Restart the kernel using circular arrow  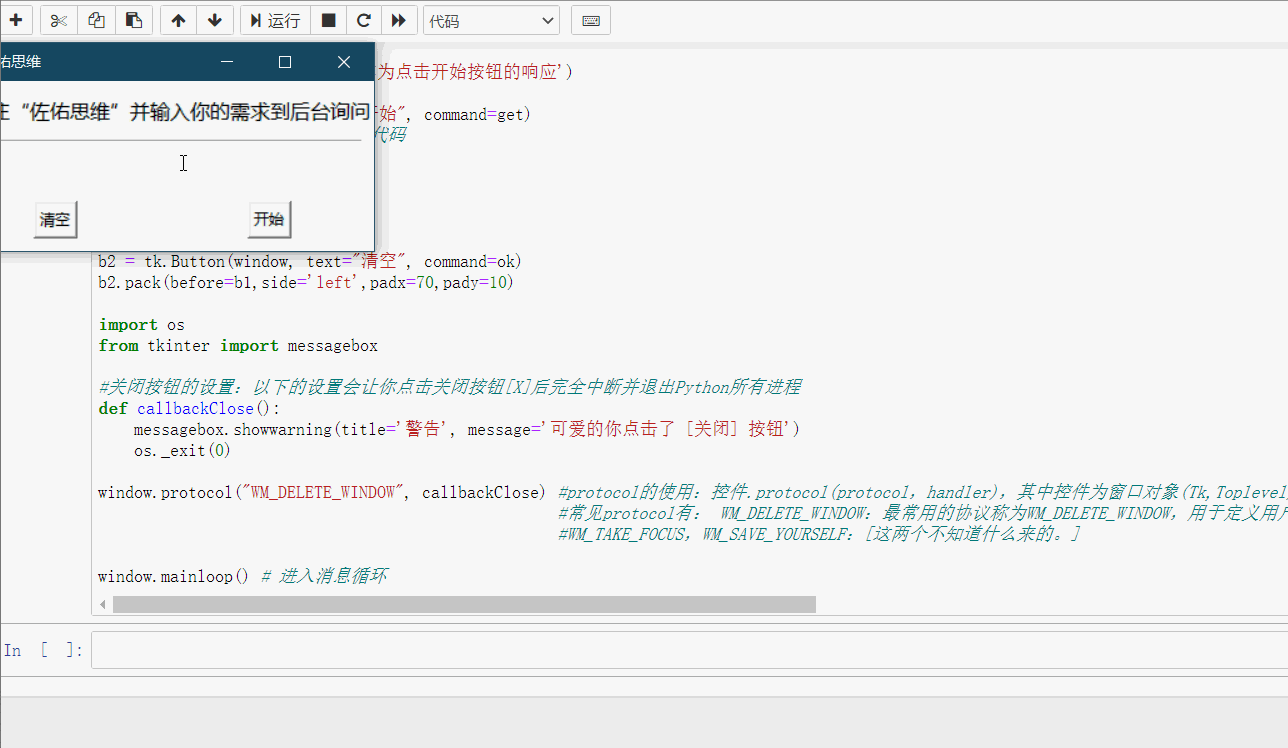point(363,20)
